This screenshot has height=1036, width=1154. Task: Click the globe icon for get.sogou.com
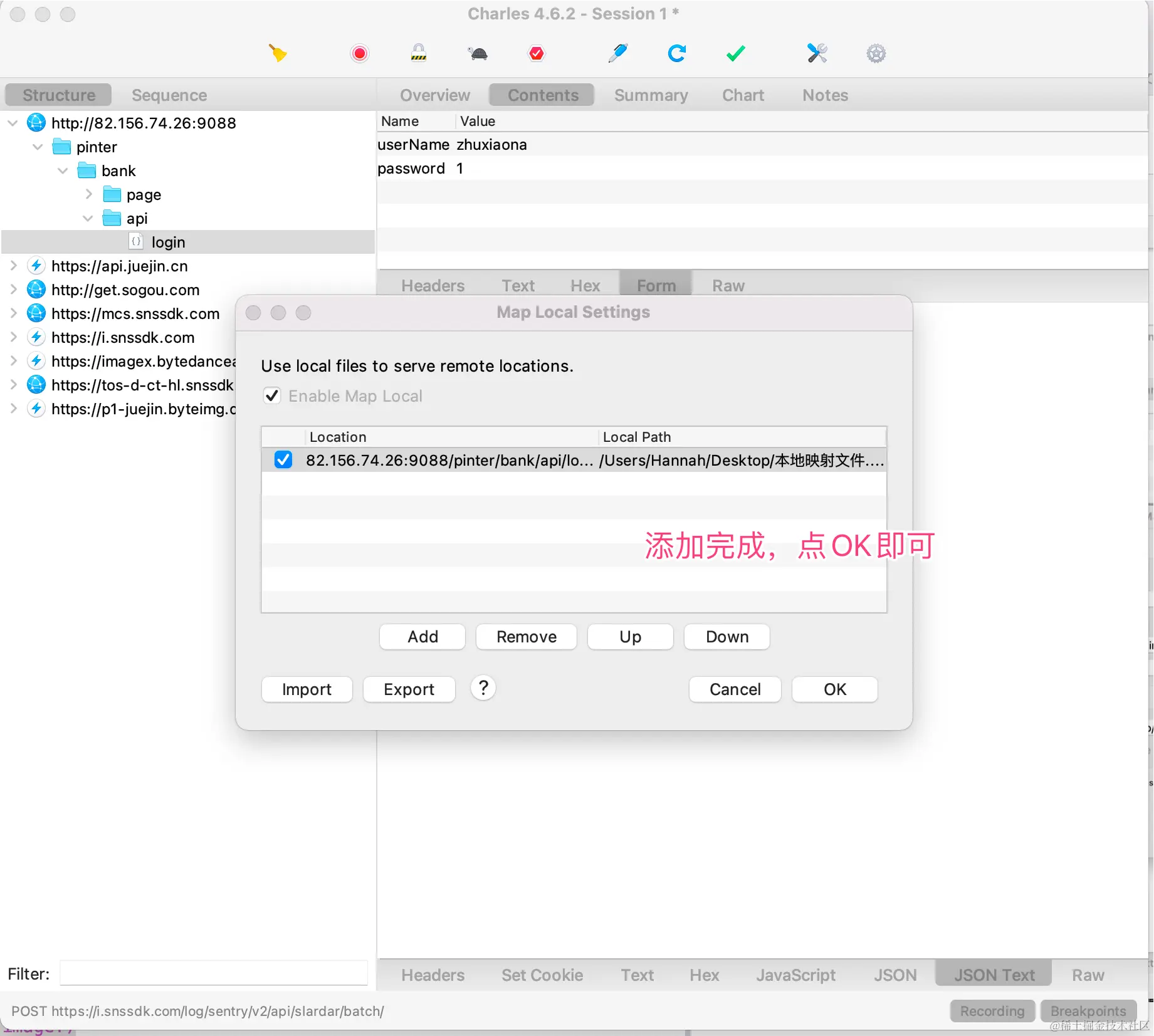coord(36,290)
